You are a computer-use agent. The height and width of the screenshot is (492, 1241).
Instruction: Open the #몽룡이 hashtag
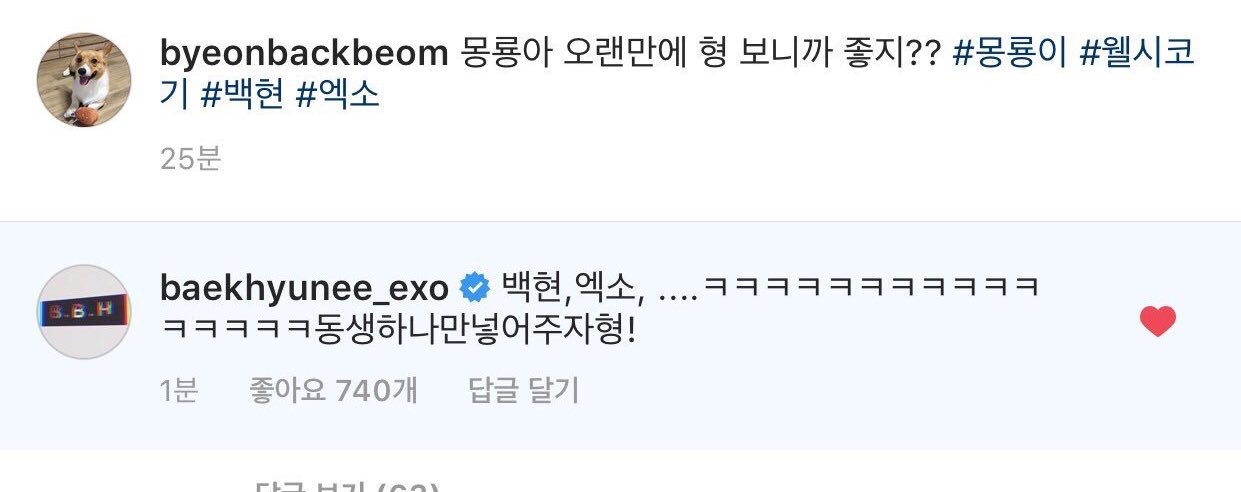pyautogui.click(x=1010, y=54)
